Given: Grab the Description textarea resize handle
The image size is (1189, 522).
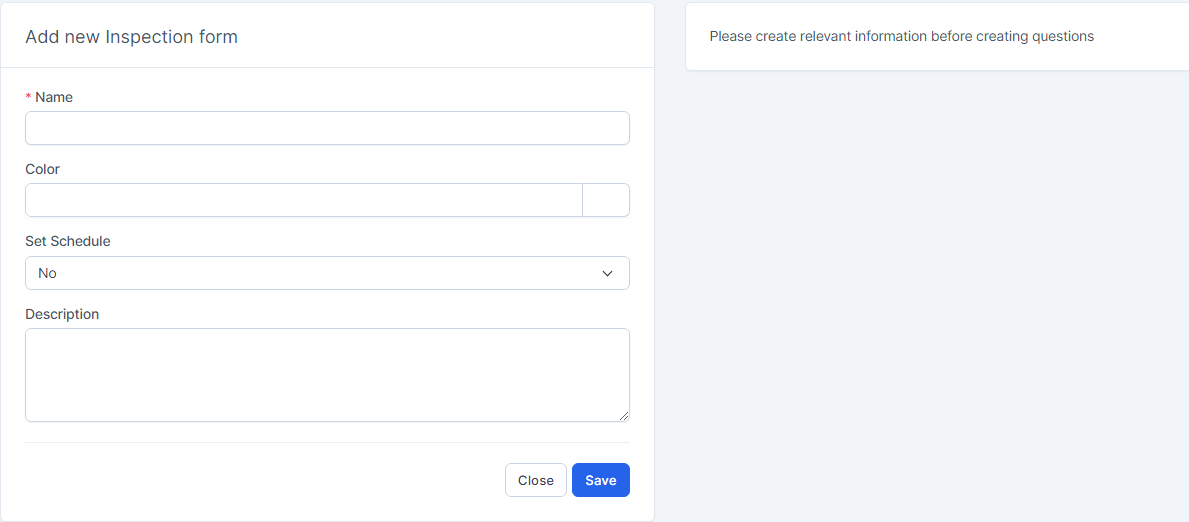Looking at the screenshot, I should coord(623,415).
